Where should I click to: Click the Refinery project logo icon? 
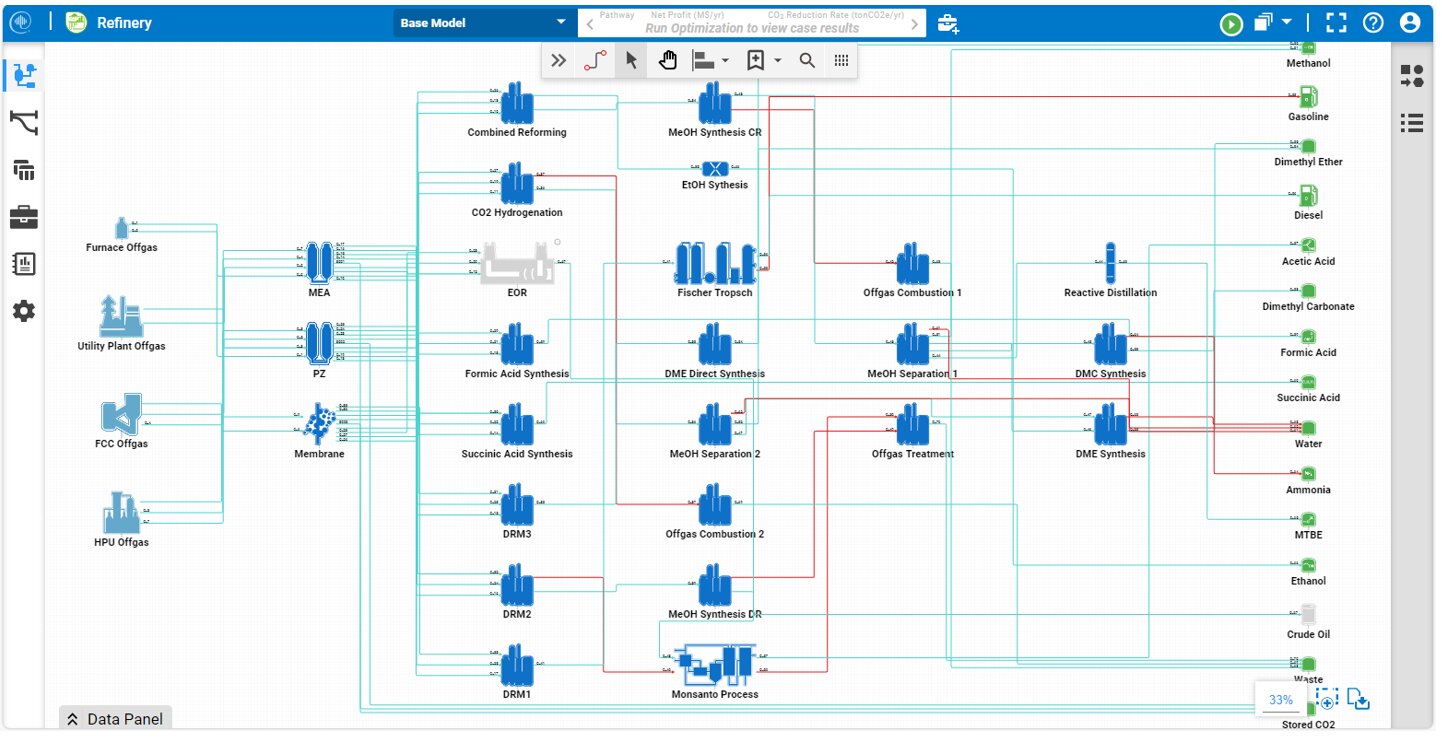[x=77, y=22]
